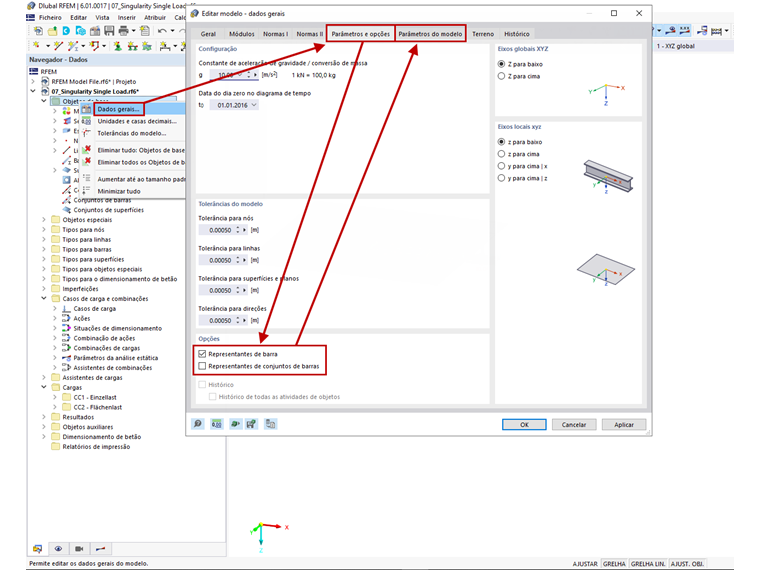Click the copy pages icon in dialog footer

click(270, 424)
